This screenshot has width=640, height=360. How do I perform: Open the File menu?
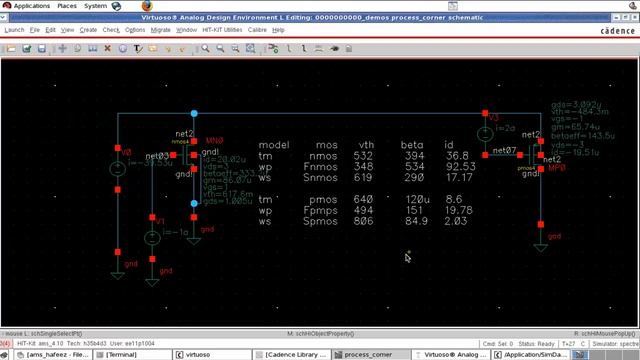coord(35,30)
